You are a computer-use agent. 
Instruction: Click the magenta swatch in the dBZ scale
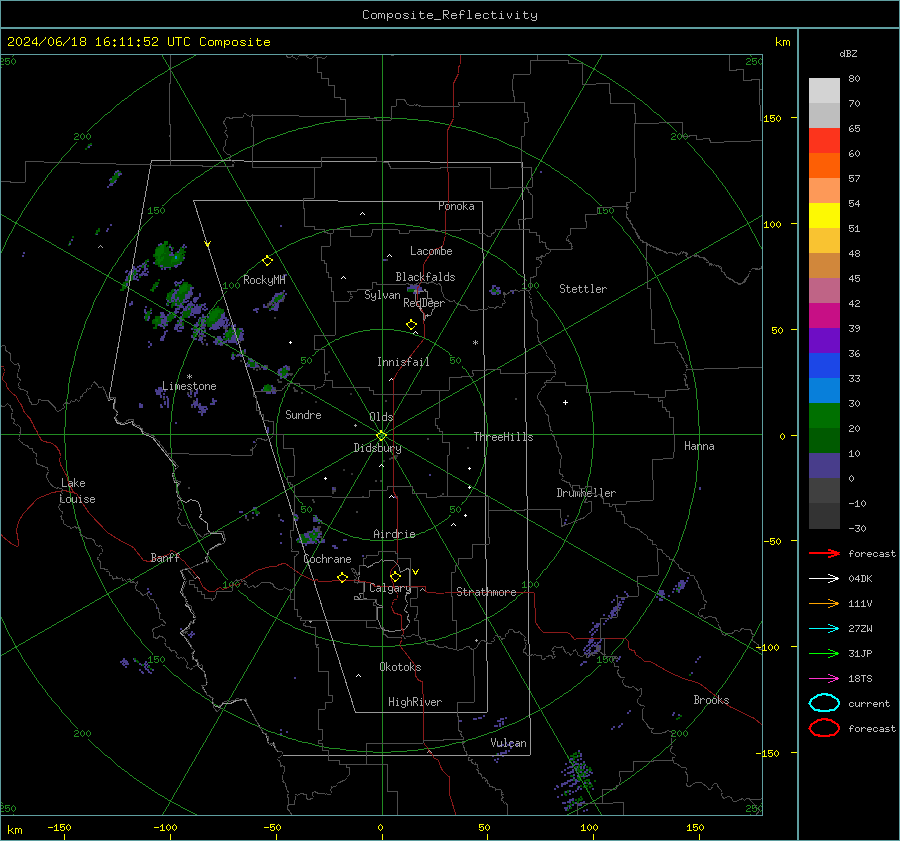[824, 316]
